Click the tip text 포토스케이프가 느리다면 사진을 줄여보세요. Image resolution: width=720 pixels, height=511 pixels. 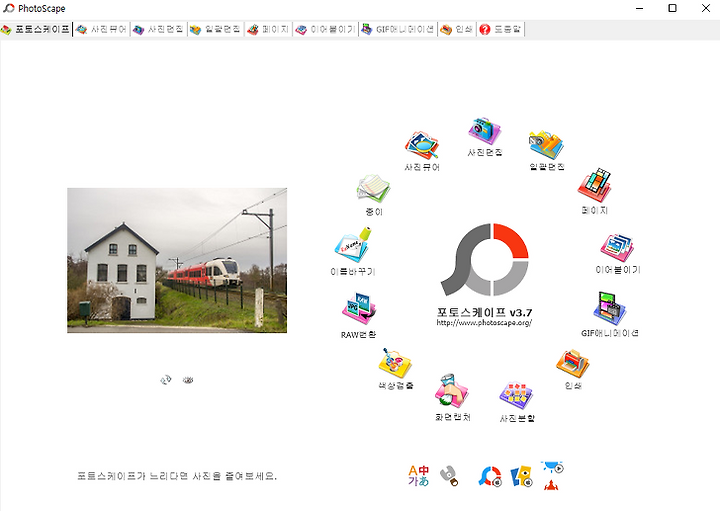tap(177, 476)
